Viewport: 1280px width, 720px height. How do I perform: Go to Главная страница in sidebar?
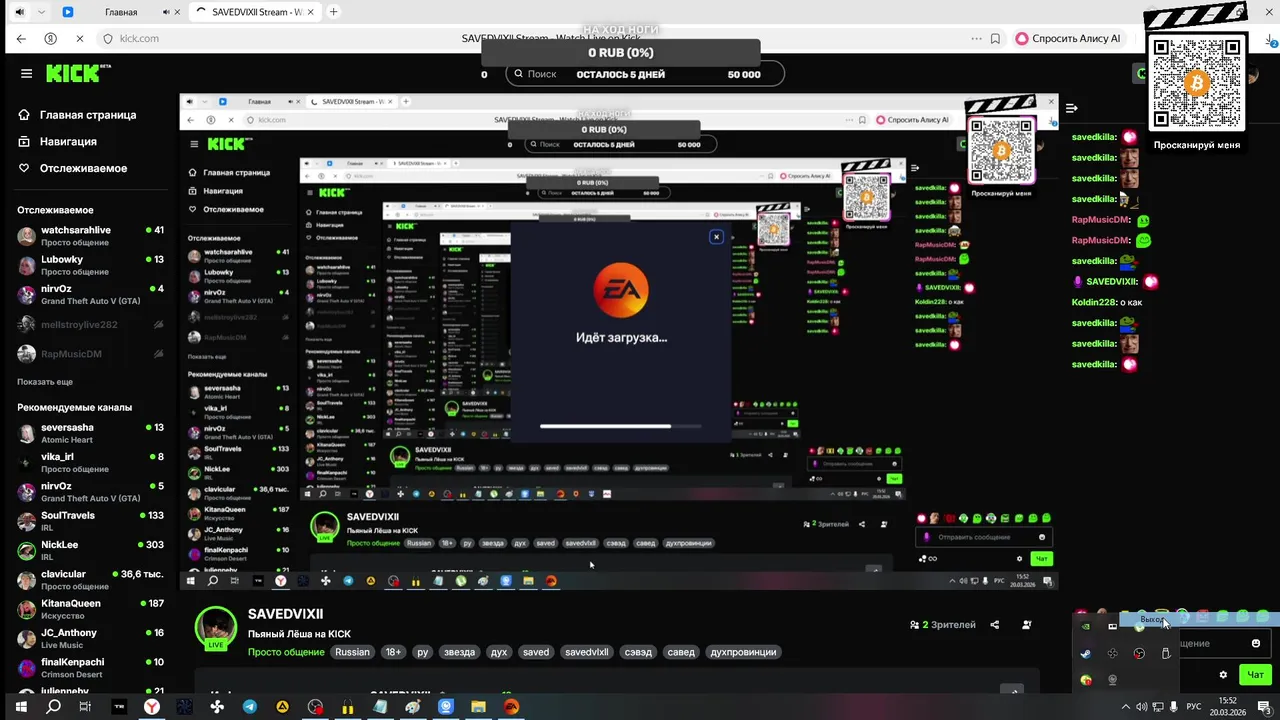(x=77, y=115)
